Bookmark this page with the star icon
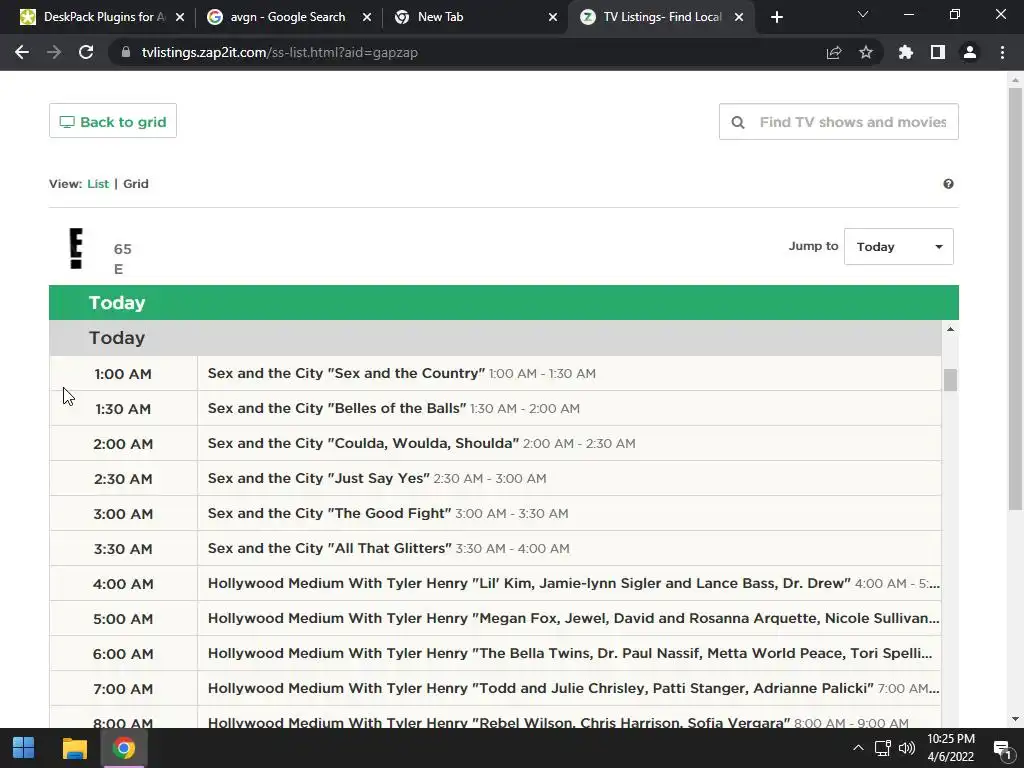This screenshot has height=768, width=1024. point(866,52)
